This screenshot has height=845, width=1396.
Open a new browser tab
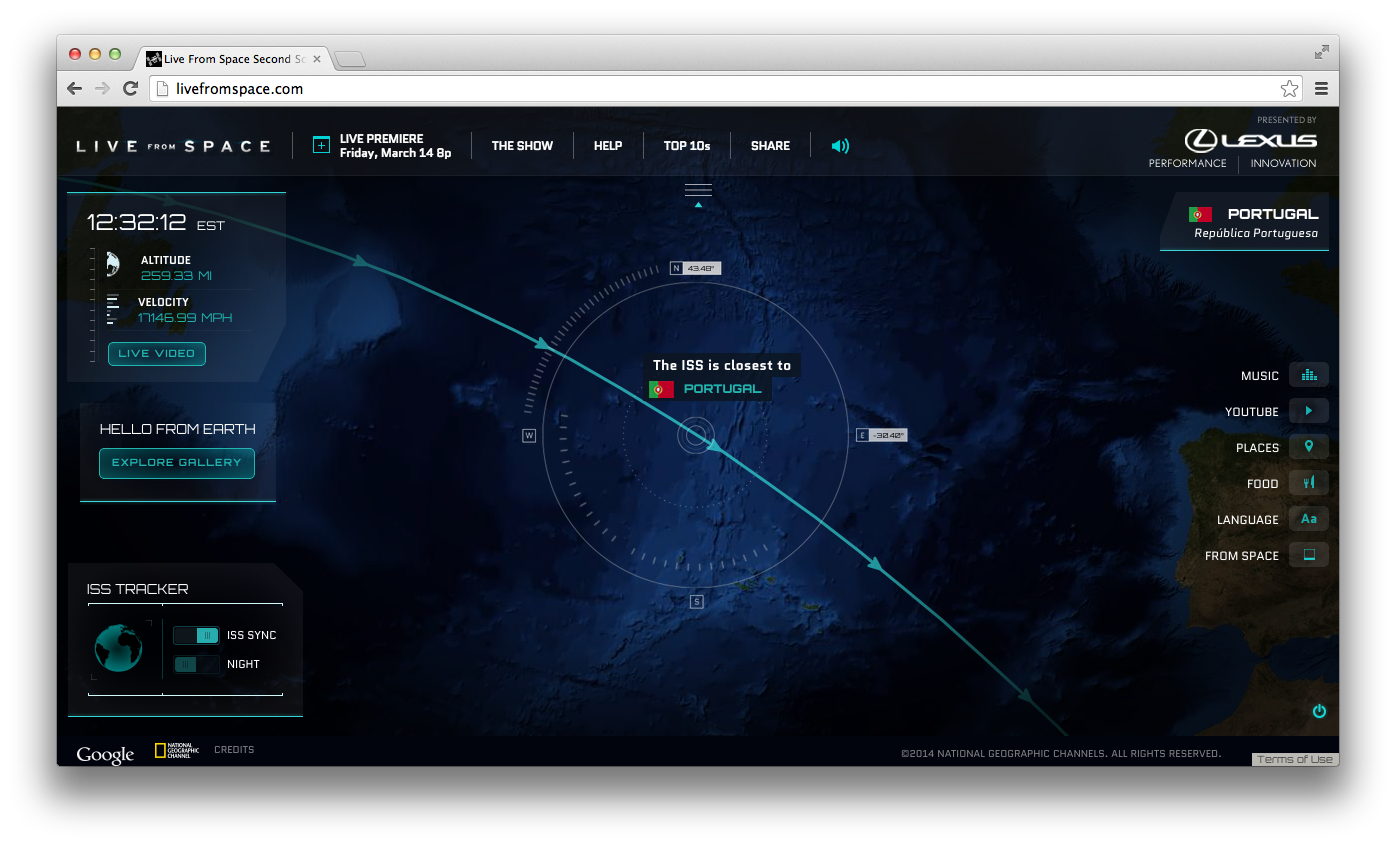350,60
